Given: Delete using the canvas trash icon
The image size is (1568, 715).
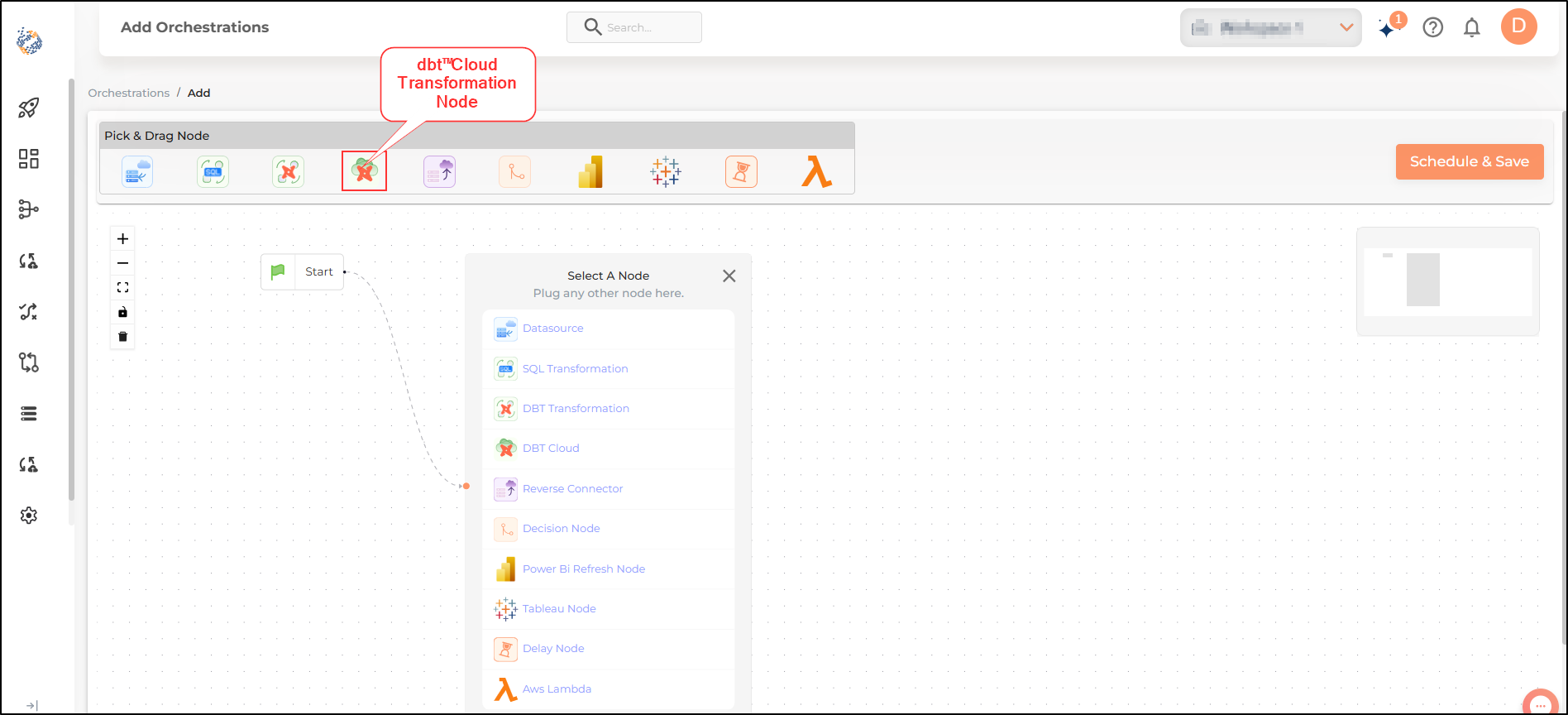Looking at the screenshot, I should click(x=122, y=336).
